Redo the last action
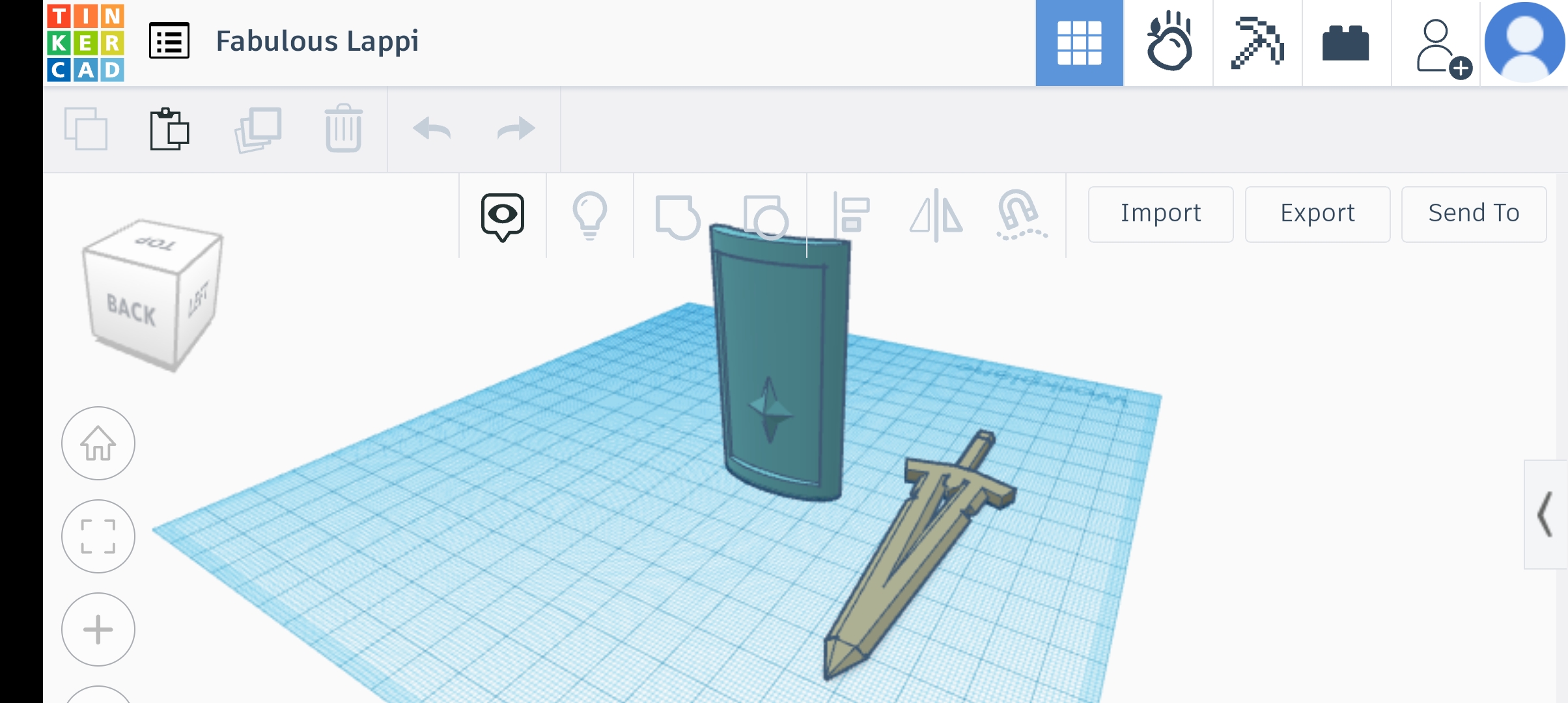This screenshot has height=703, width=1568. [x=516, y=128]
